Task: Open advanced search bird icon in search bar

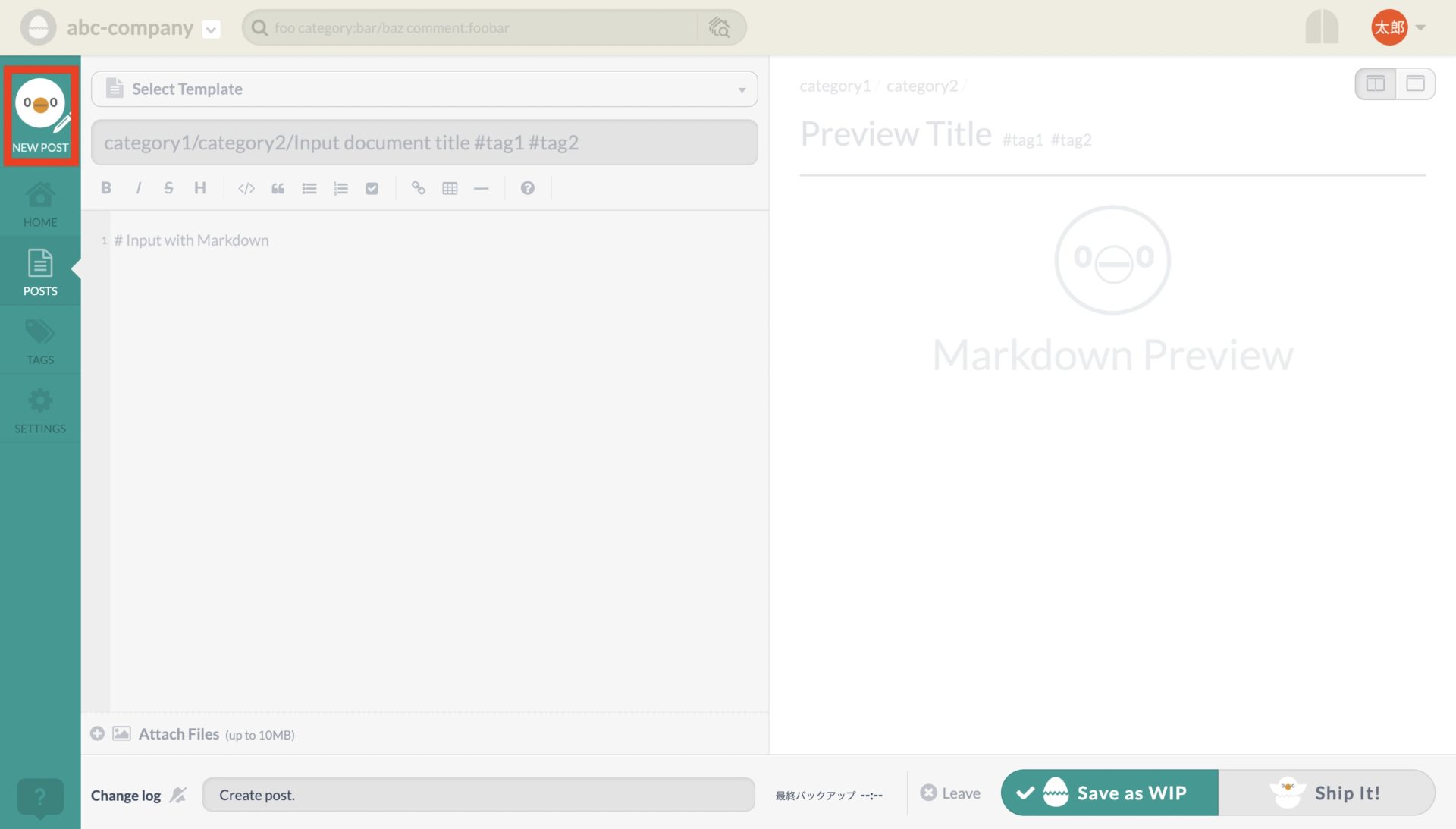Action: (x=719, y=28)
